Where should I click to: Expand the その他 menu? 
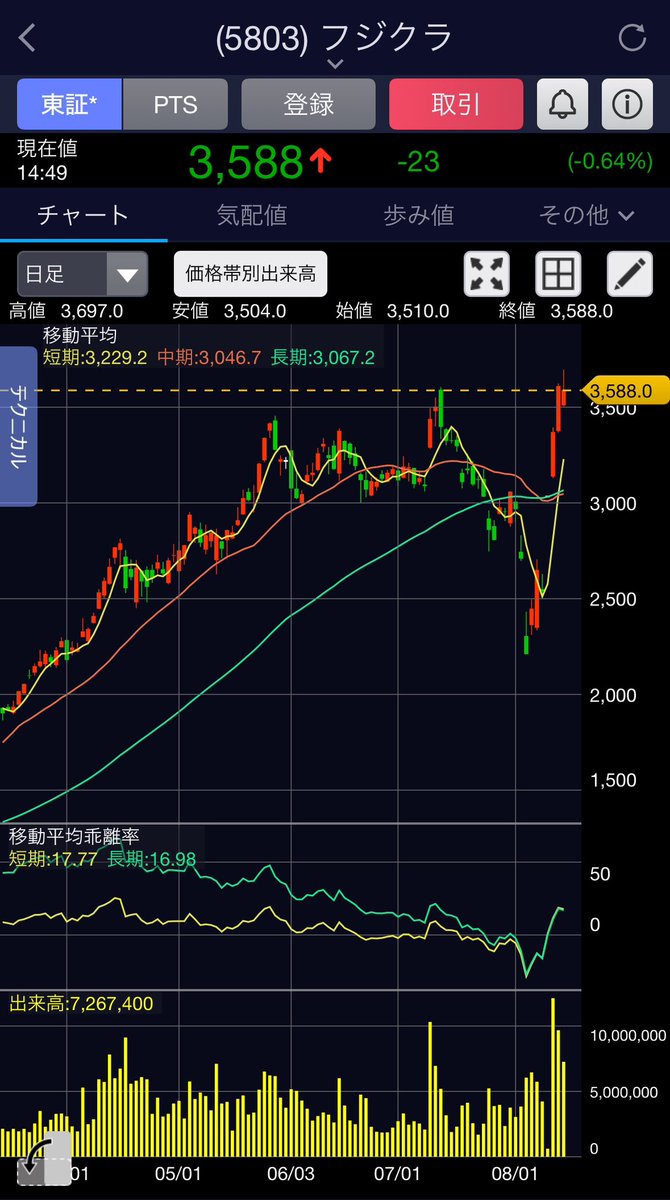587,215
